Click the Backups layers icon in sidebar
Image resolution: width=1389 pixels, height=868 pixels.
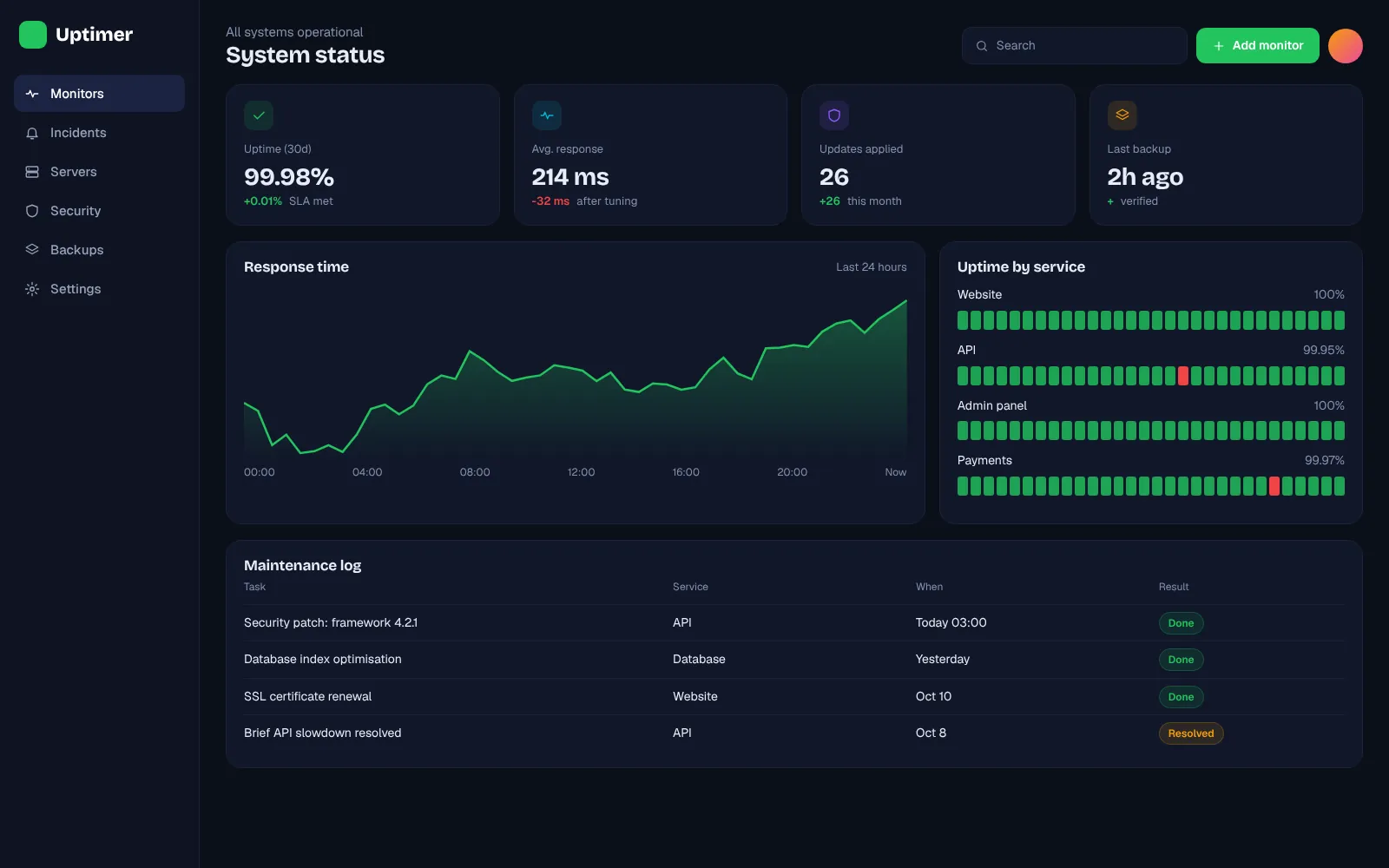pos(32,250)
